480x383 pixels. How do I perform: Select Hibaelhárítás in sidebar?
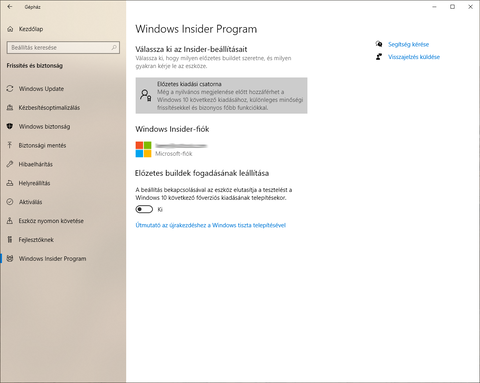click(x=63, y=164)
